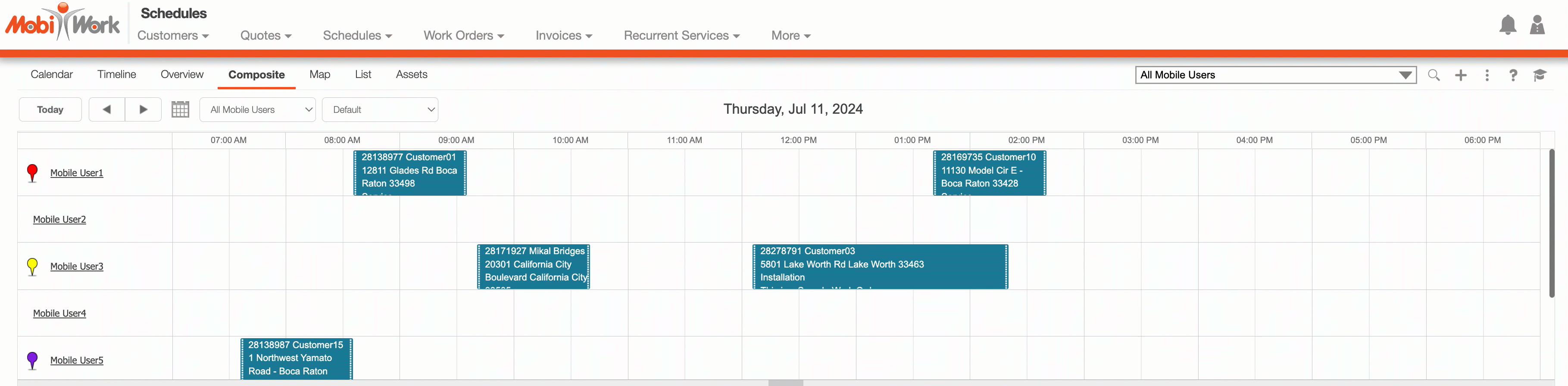Open the calendar date picker icon

180,109
